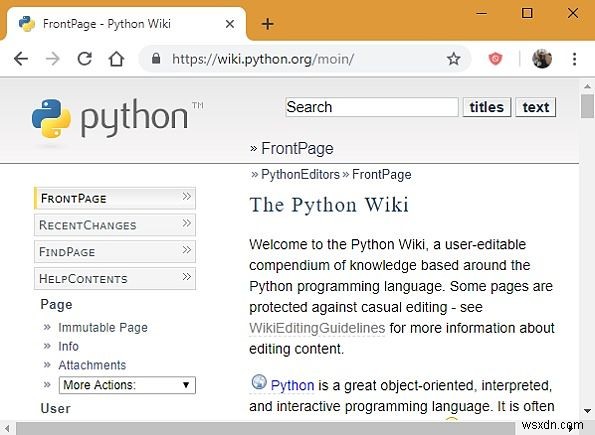Open the page Info link
The image size is (595, 435).
(x=68, y=346)
